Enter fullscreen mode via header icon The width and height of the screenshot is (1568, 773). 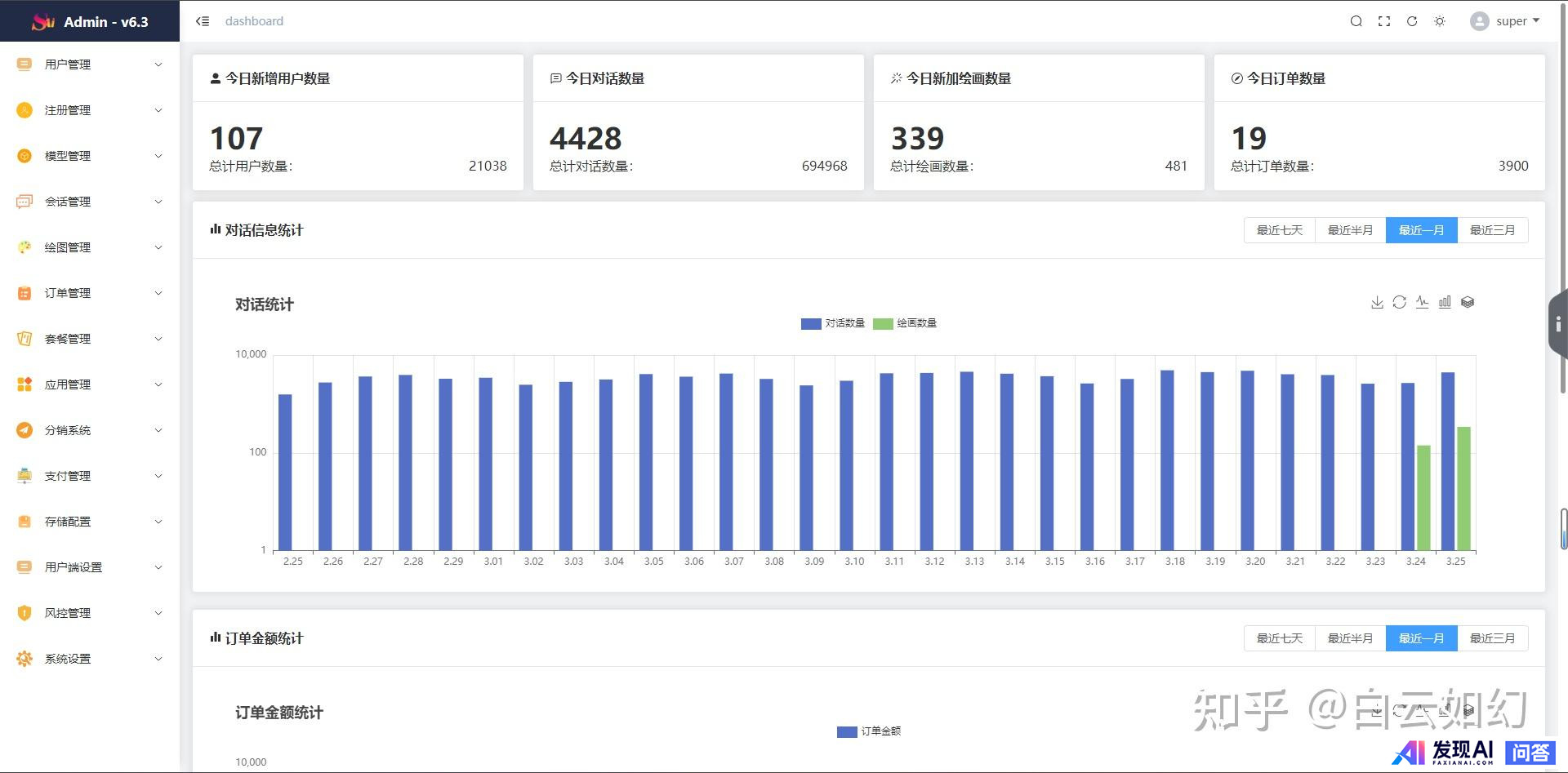pyautogui.click(x=1383, y=21)
